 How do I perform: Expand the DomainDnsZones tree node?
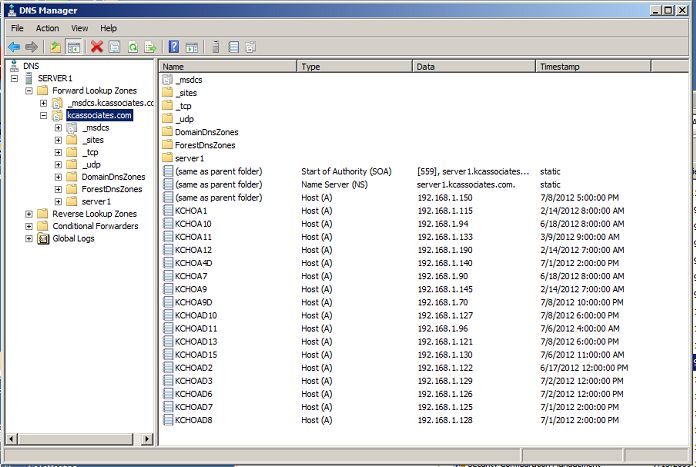[x=58, y=177]
